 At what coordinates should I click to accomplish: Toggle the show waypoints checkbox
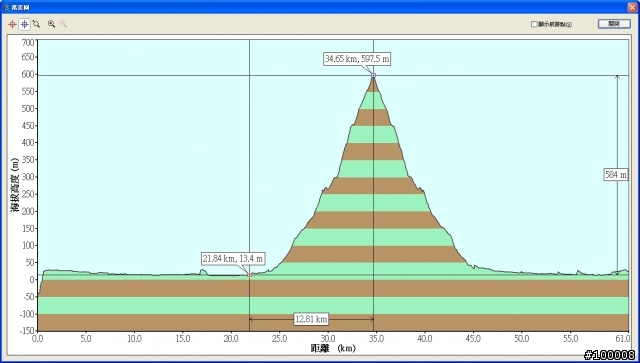coord(534,24)
